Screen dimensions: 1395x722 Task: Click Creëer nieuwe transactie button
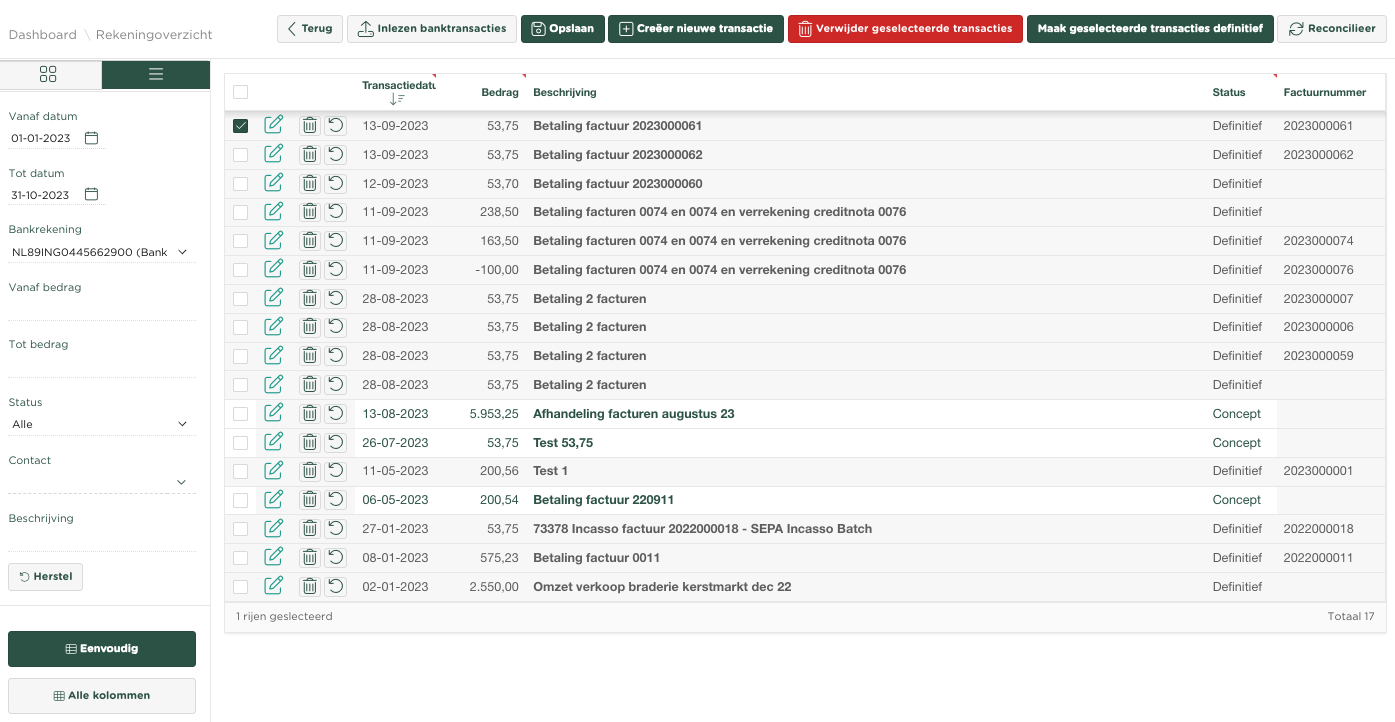coord(696,29)
